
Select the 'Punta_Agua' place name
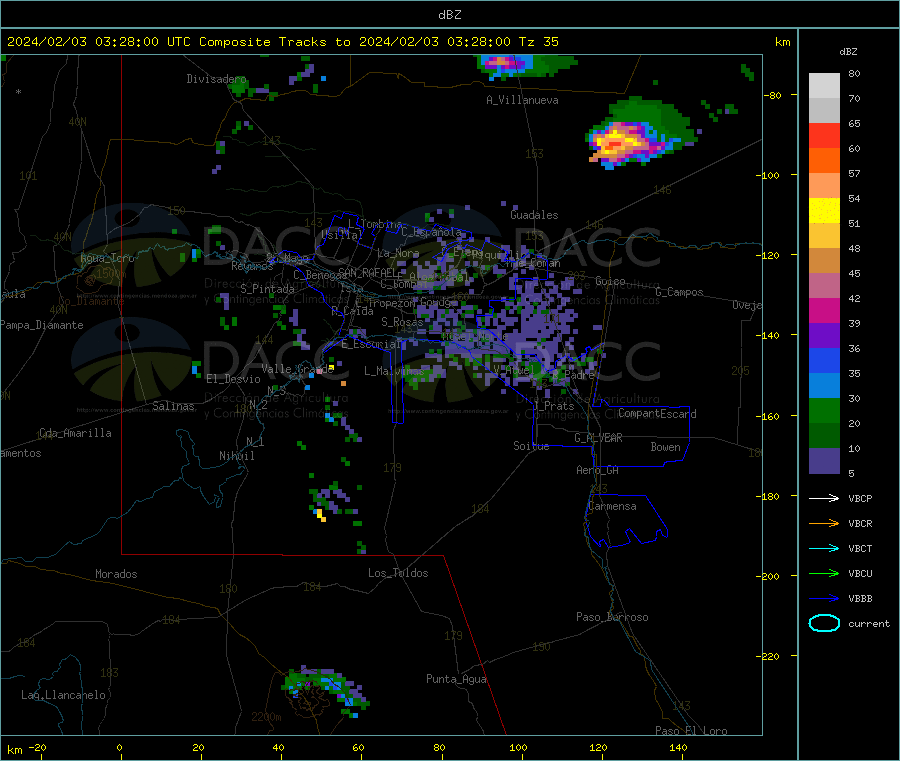[x=456, y=679]
